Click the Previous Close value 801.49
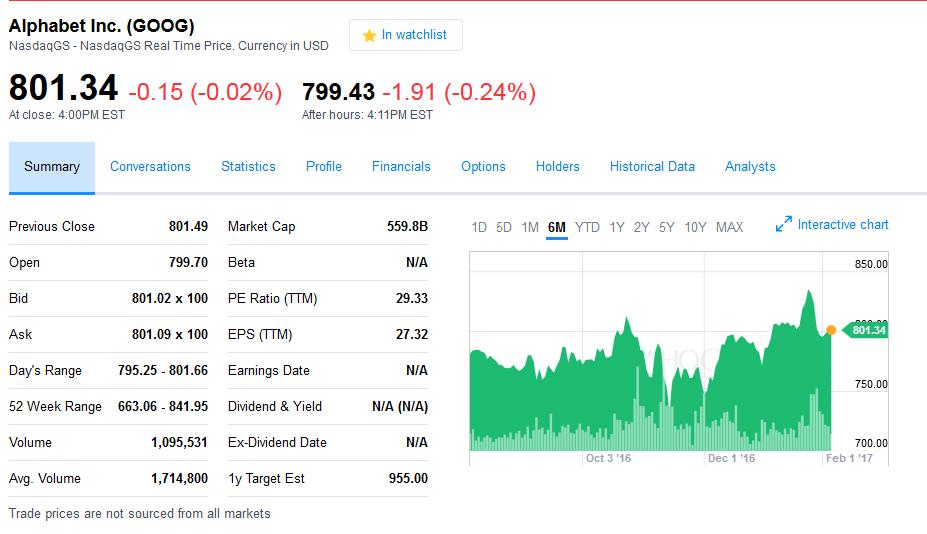This screenshot has width=927, height=534. [x=188, y=226]
